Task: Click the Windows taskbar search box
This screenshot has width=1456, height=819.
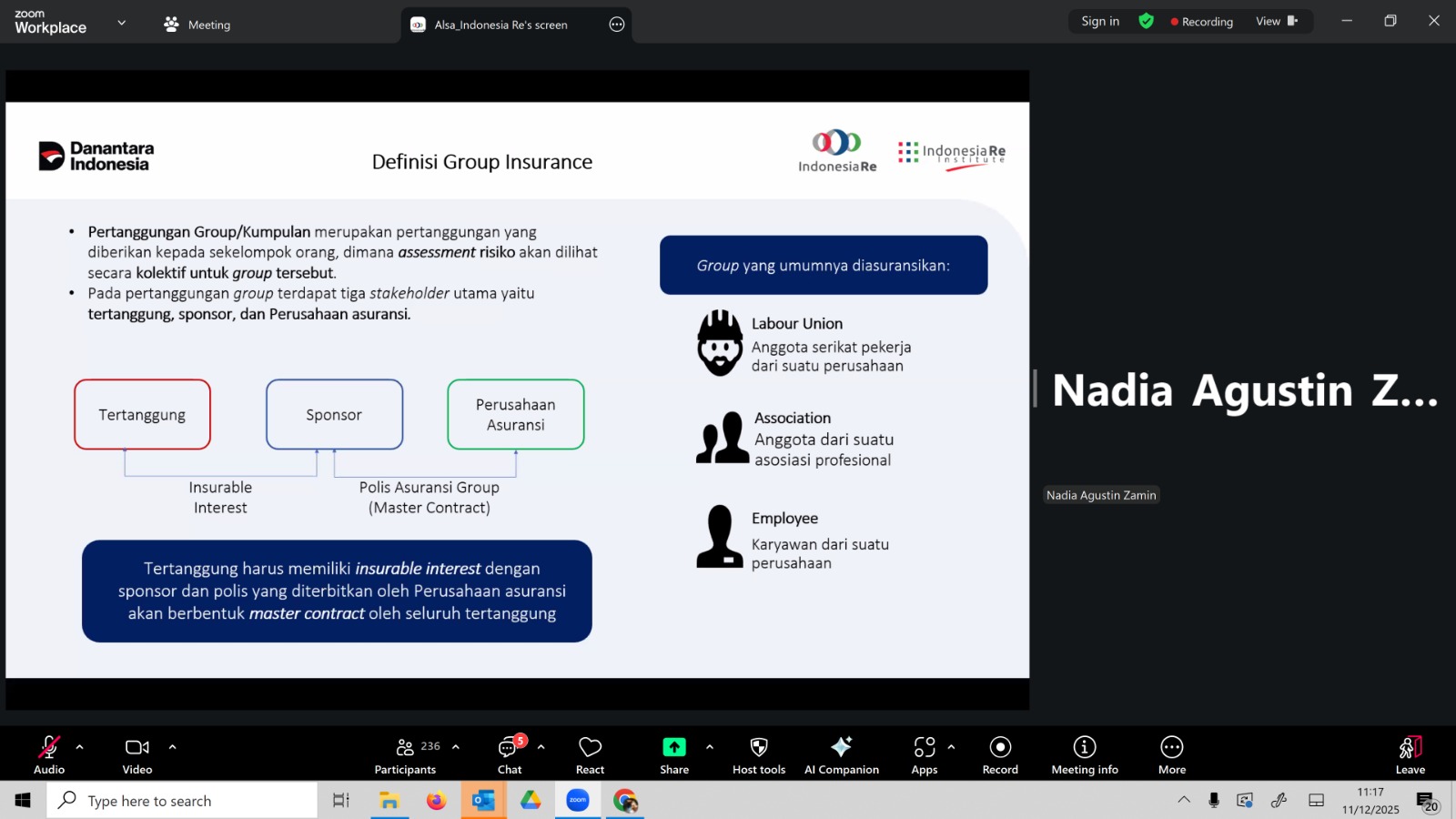Action: click(182, 801)
